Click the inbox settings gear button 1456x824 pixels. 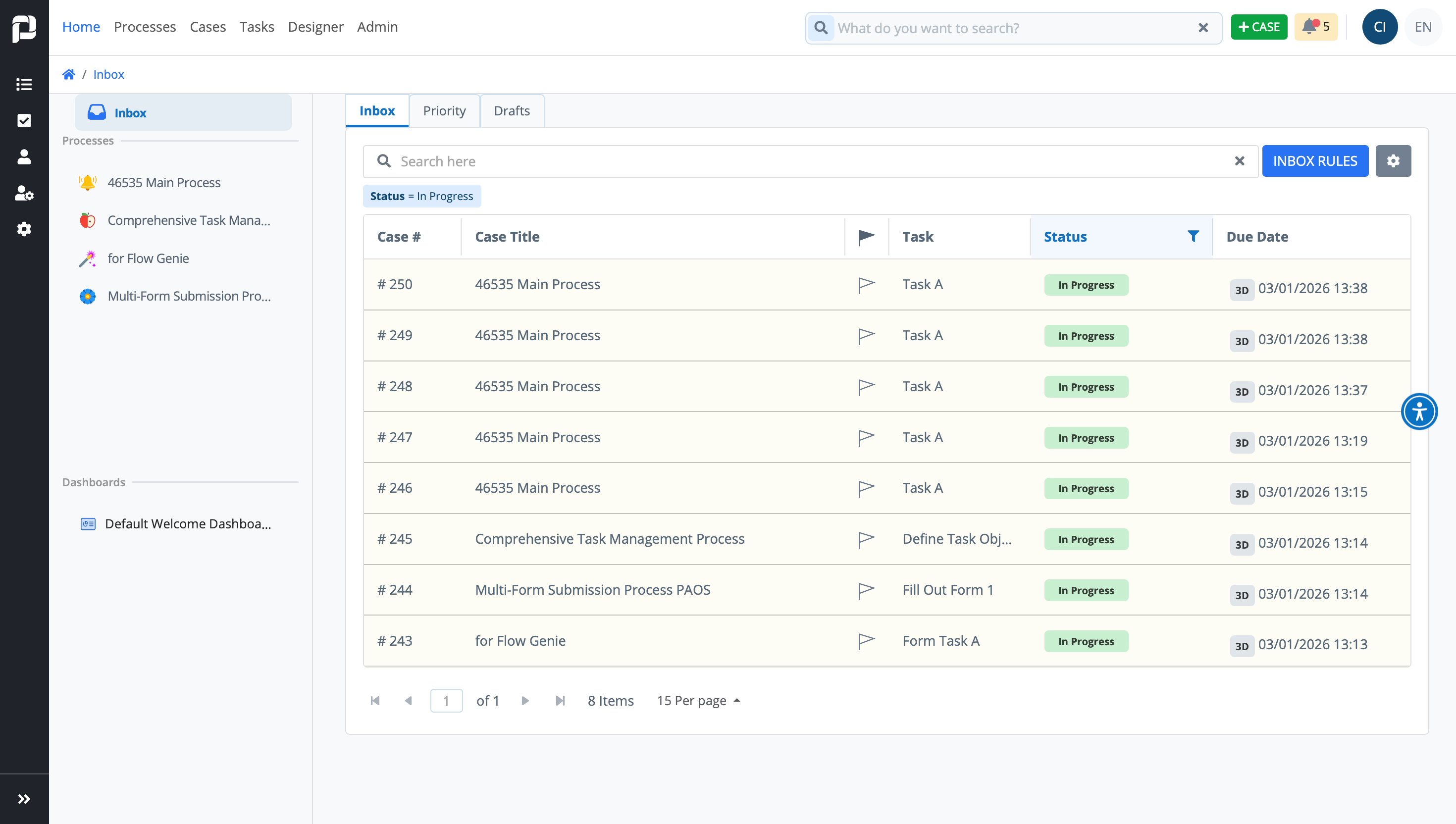pos(1393,161)
